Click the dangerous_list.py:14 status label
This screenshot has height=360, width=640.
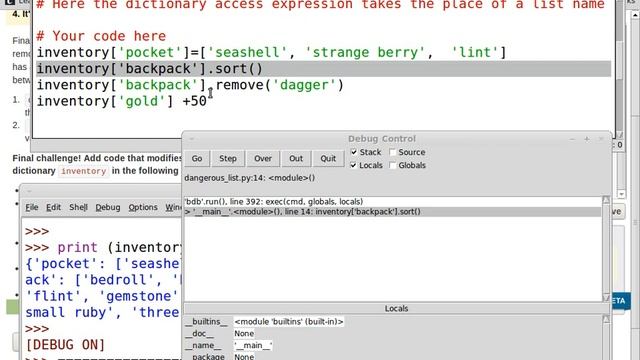pos(249,178)
